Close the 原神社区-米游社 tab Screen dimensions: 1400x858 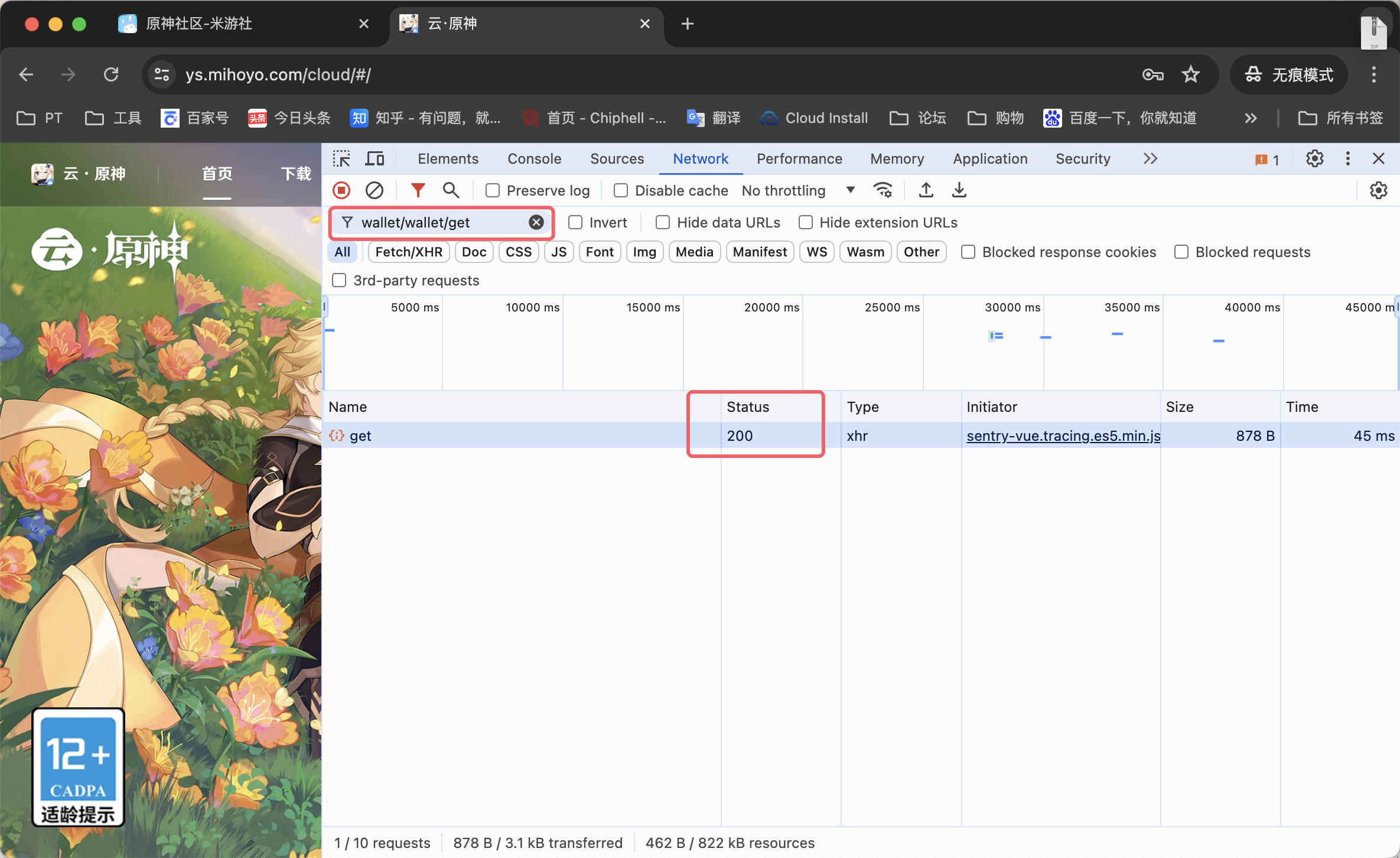click(364, 24)
